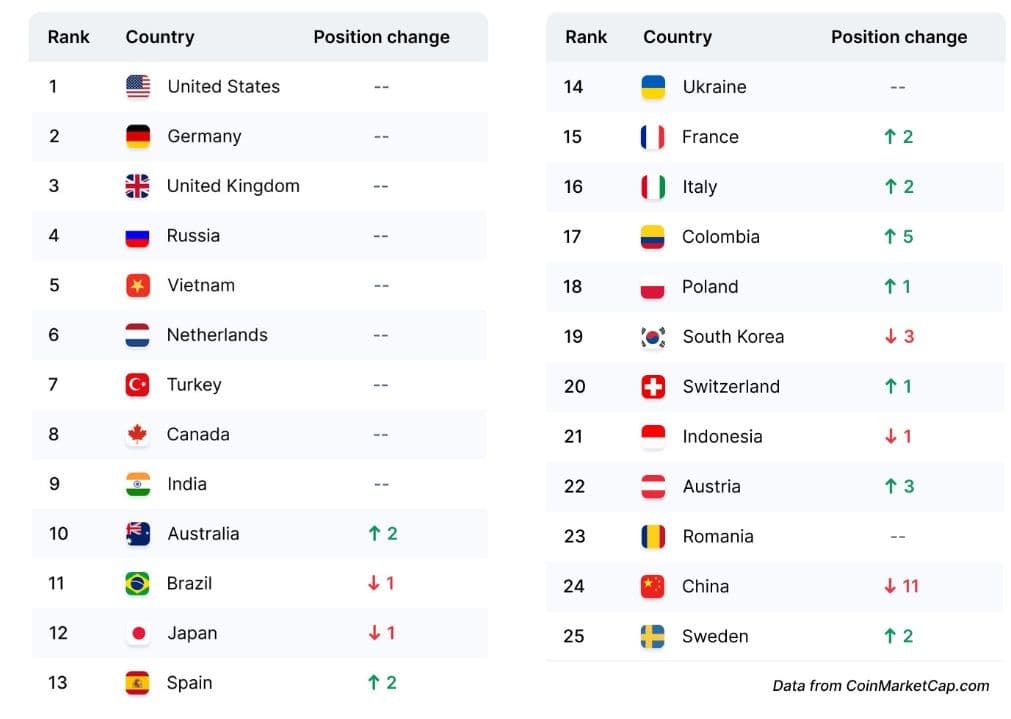1011x719 pixels.
Task: Click Australia's green up arrow
Action: tap(374, 534)
